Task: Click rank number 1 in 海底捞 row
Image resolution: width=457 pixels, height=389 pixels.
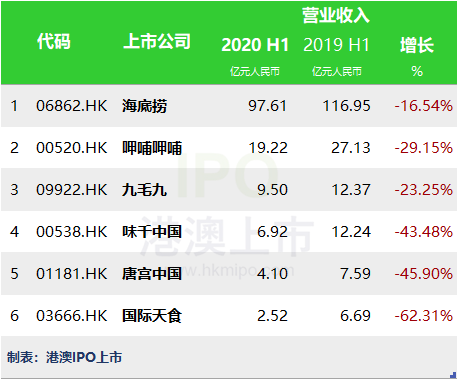Action: click(x=14, y=106)
